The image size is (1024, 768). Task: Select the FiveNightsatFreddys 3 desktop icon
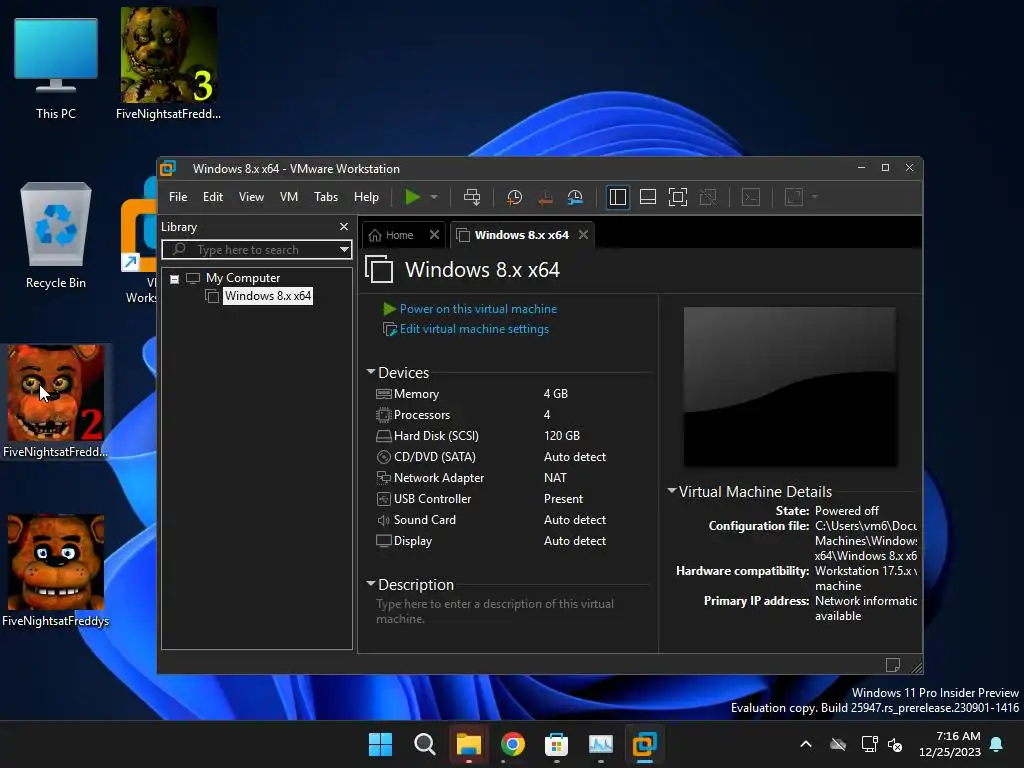coord(168,64)
